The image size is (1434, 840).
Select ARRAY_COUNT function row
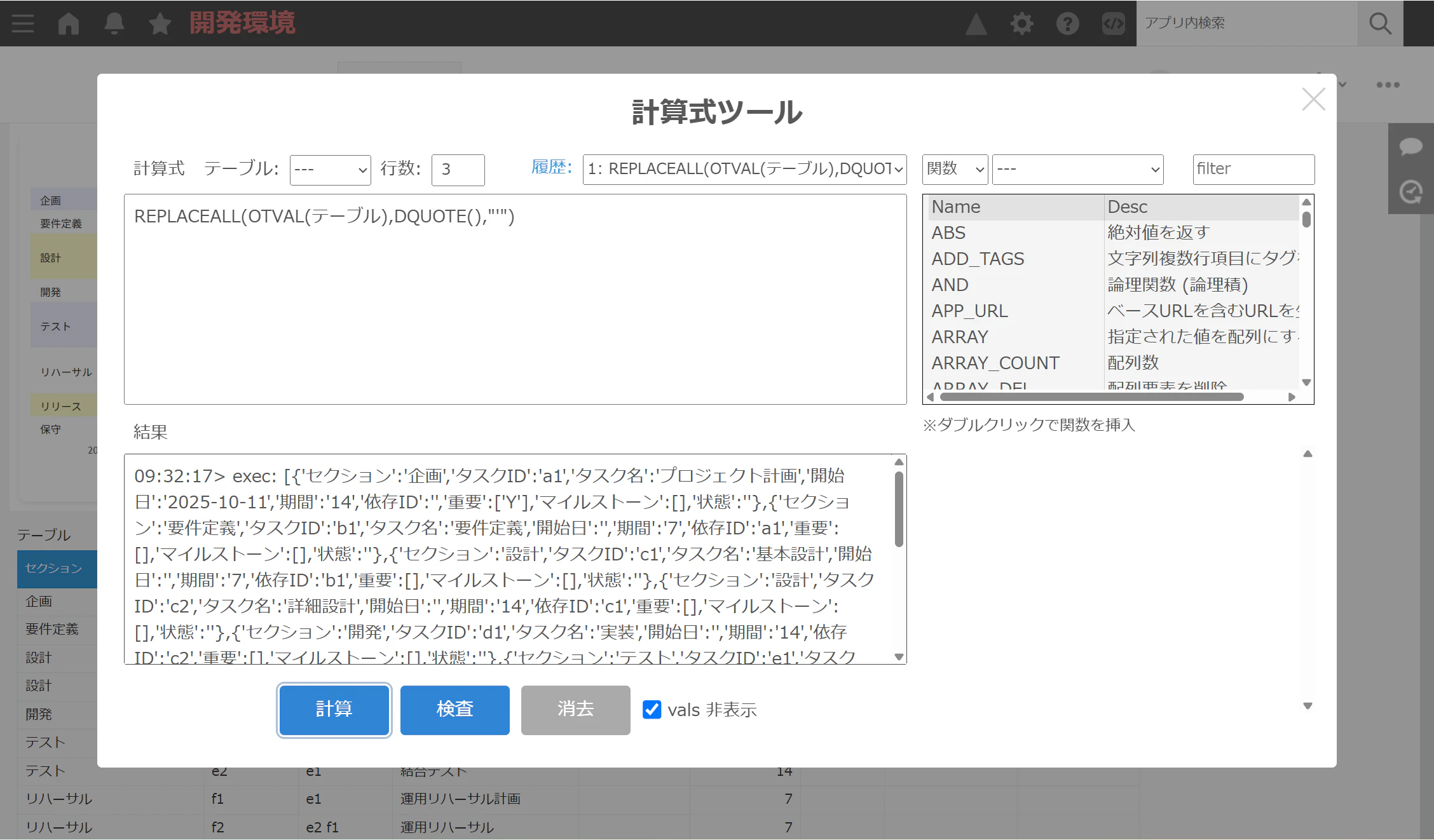(x=1112, y=363)
